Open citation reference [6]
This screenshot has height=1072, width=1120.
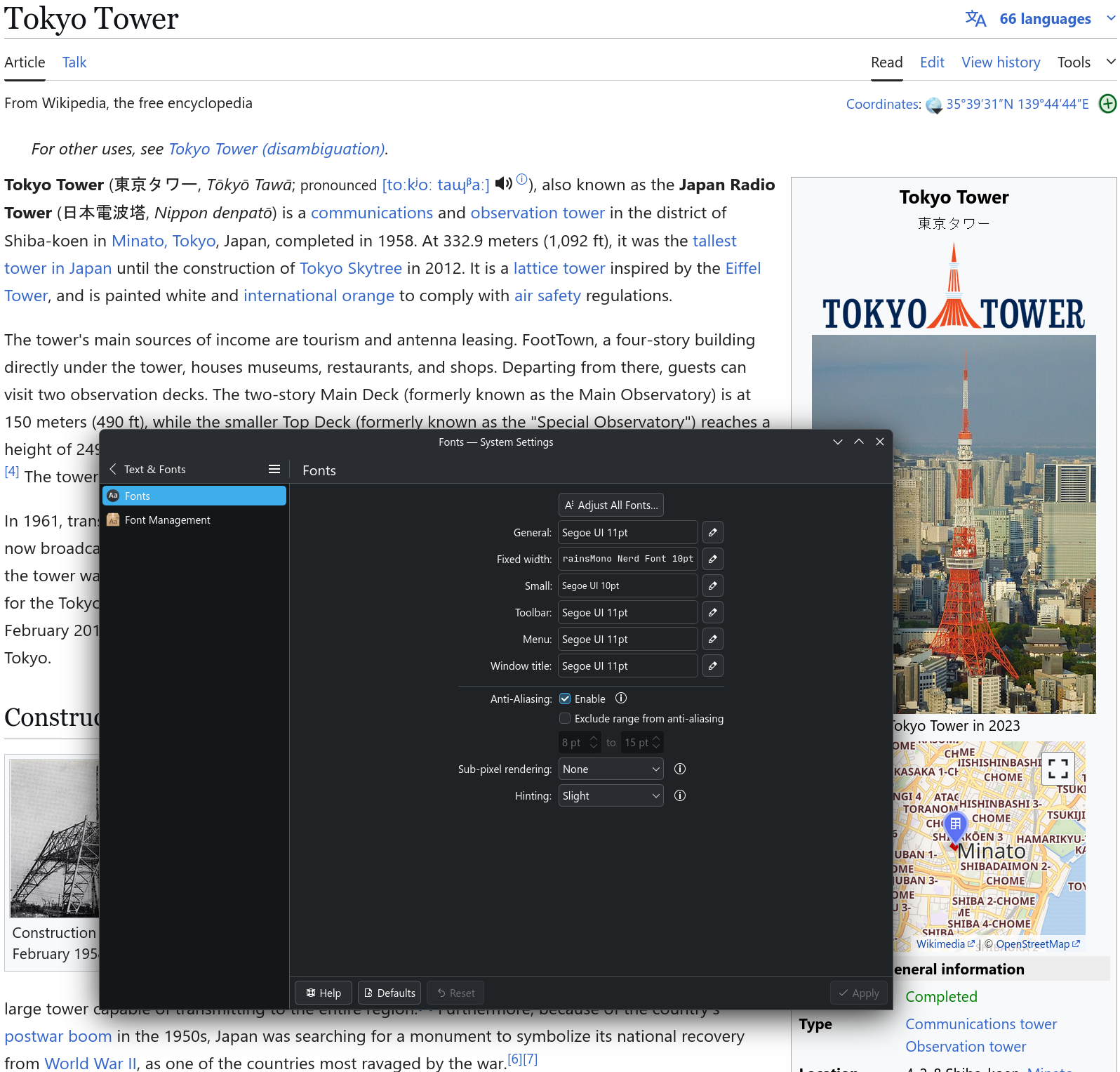pos(514,1059)
